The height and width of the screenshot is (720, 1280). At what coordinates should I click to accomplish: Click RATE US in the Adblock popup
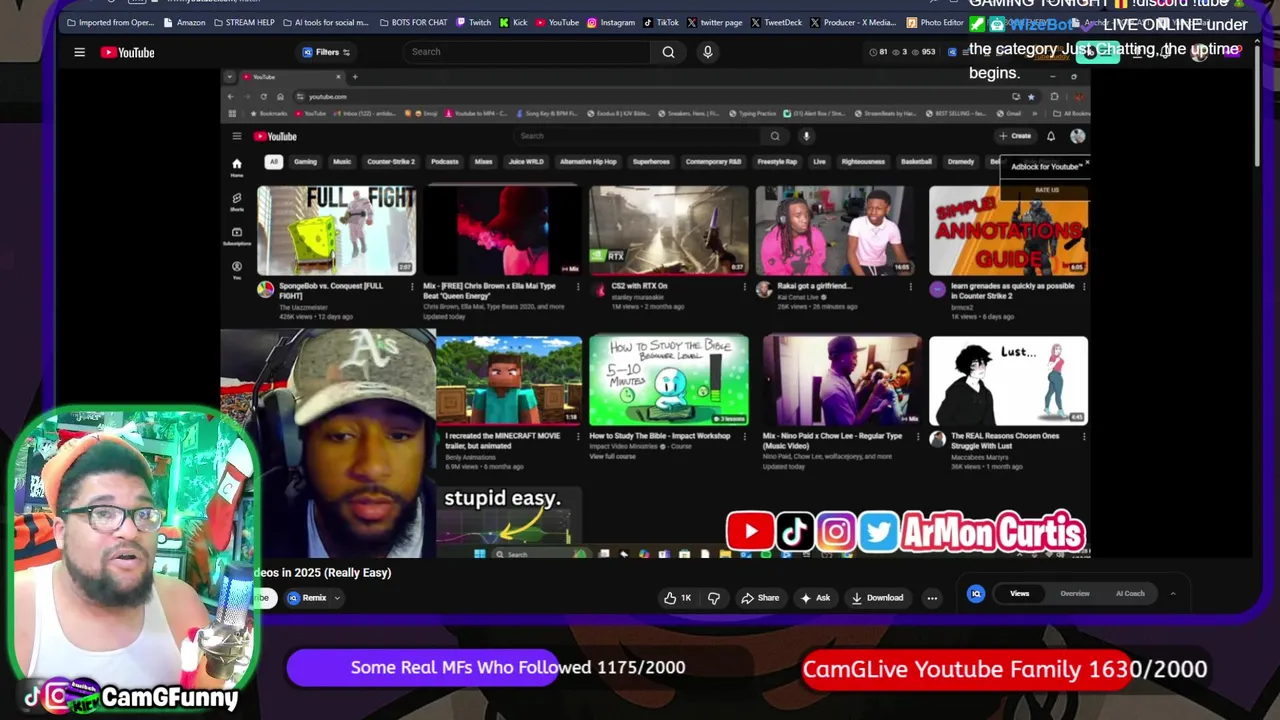click(1047, 190)
